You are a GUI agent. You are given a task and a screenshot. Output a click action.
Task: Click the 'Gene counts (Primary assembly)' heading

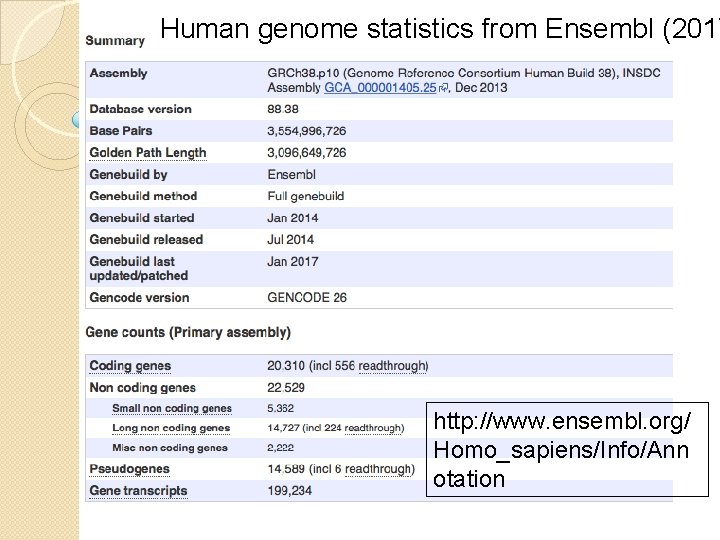pyautogui.click(x=188, y=332)
